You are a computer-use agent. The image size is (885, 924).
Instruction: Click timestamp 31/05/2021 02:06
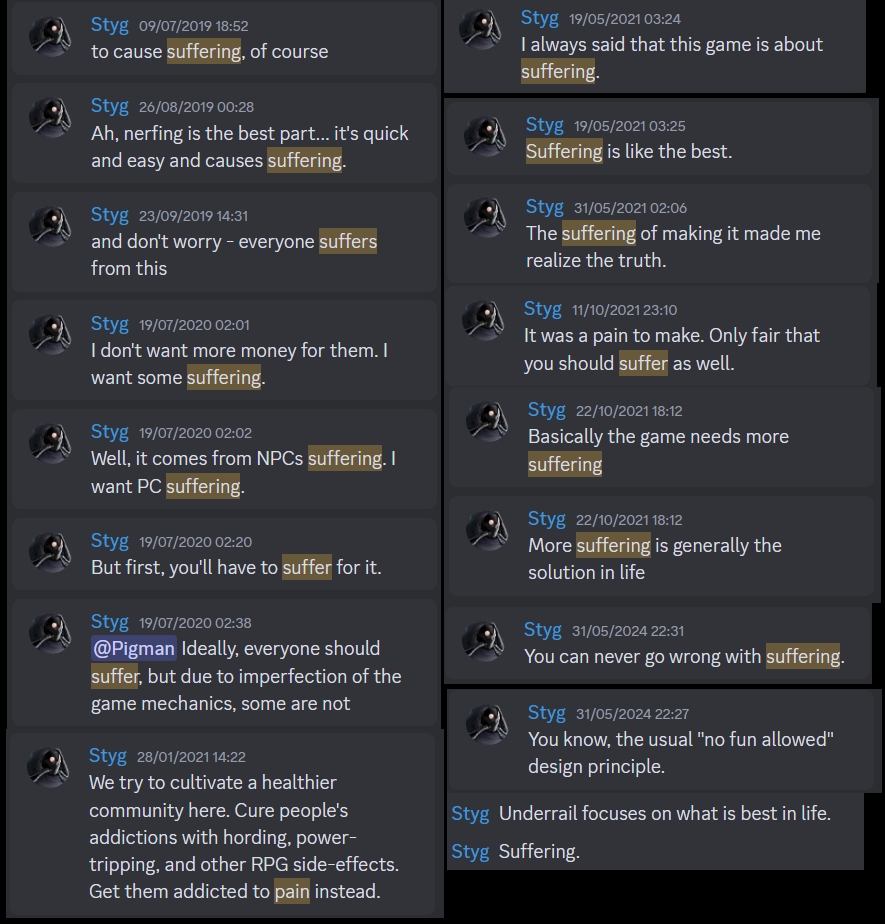[630, 207]
